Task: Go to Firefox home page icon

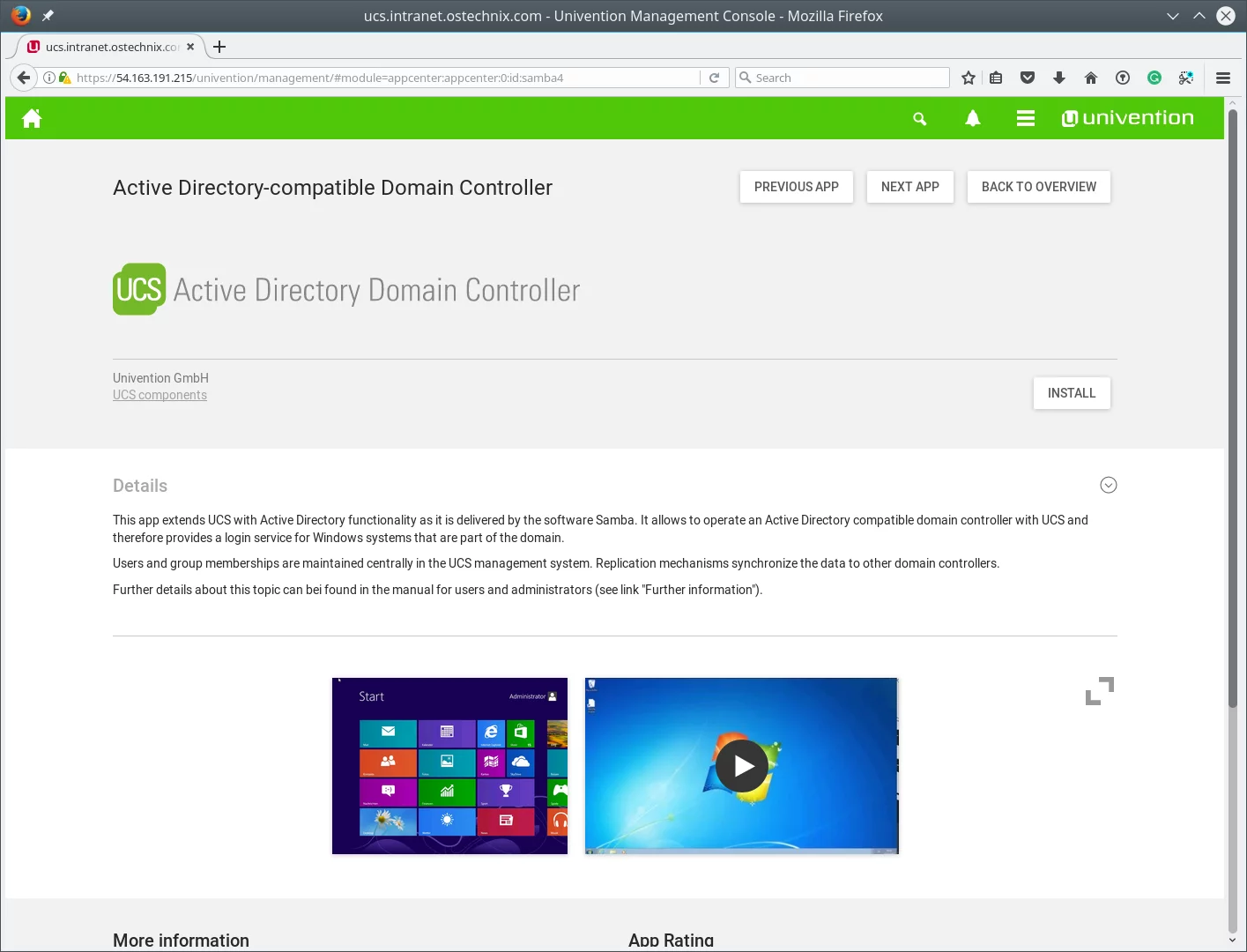Action: click(1091, 78)
